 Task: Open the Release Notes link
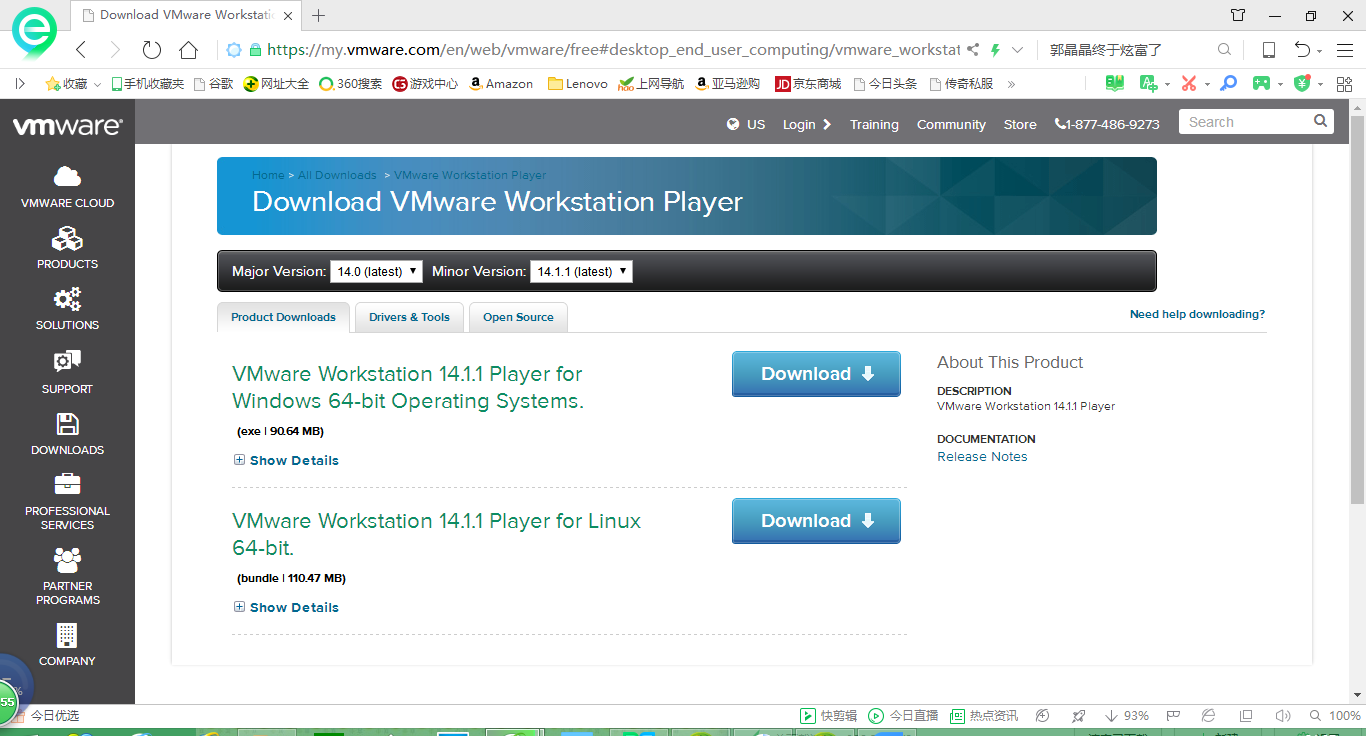[982, 457]
